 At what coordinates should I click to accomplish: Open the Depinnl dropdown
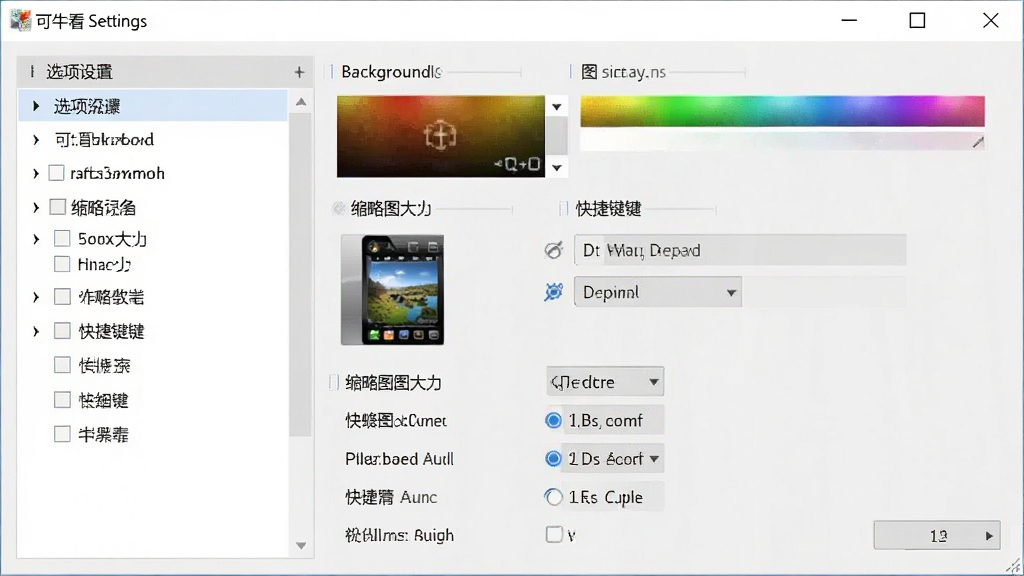(658, 292)
